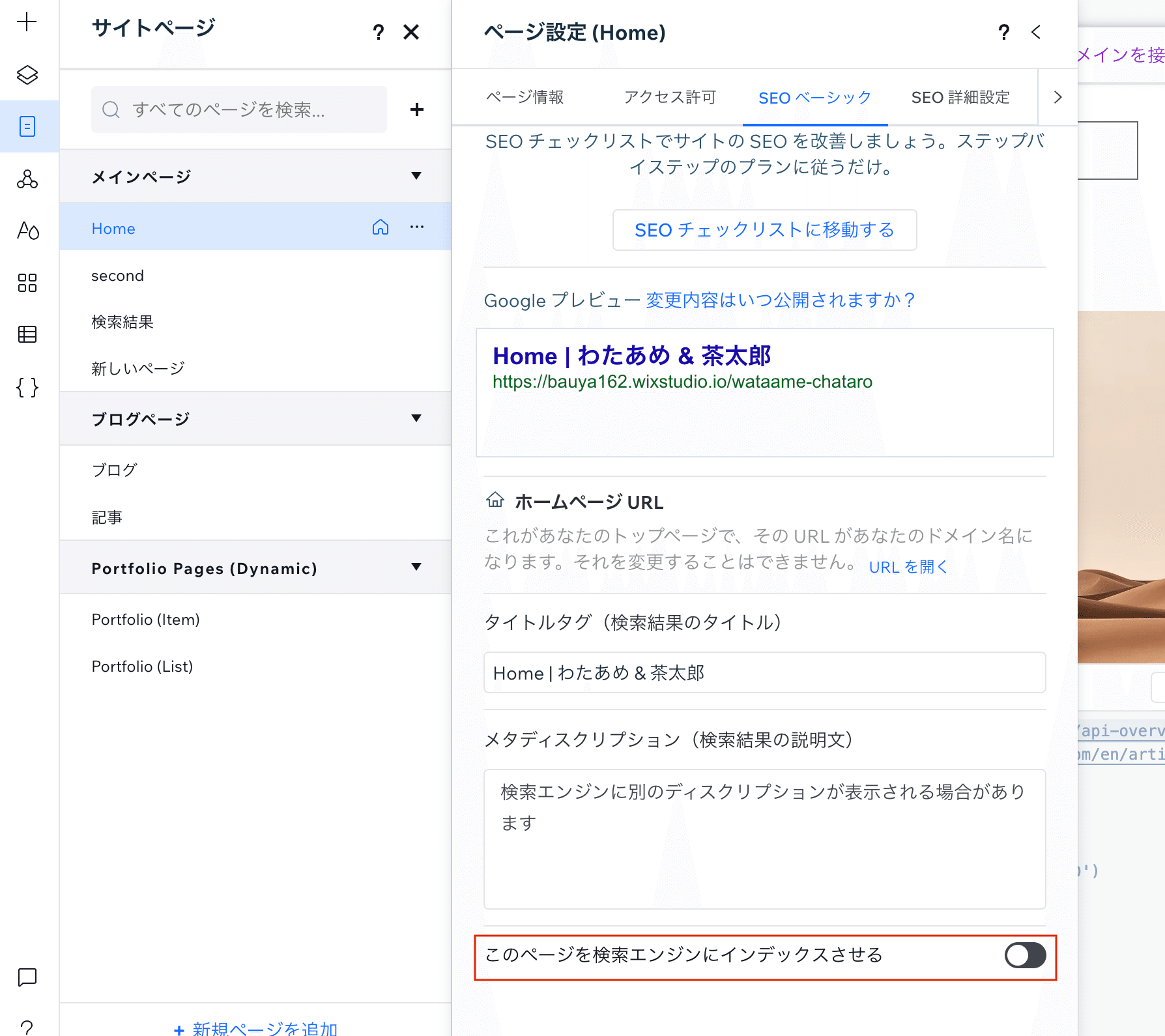
Task: Open the アクセス許可 tab
Action: 670,98
